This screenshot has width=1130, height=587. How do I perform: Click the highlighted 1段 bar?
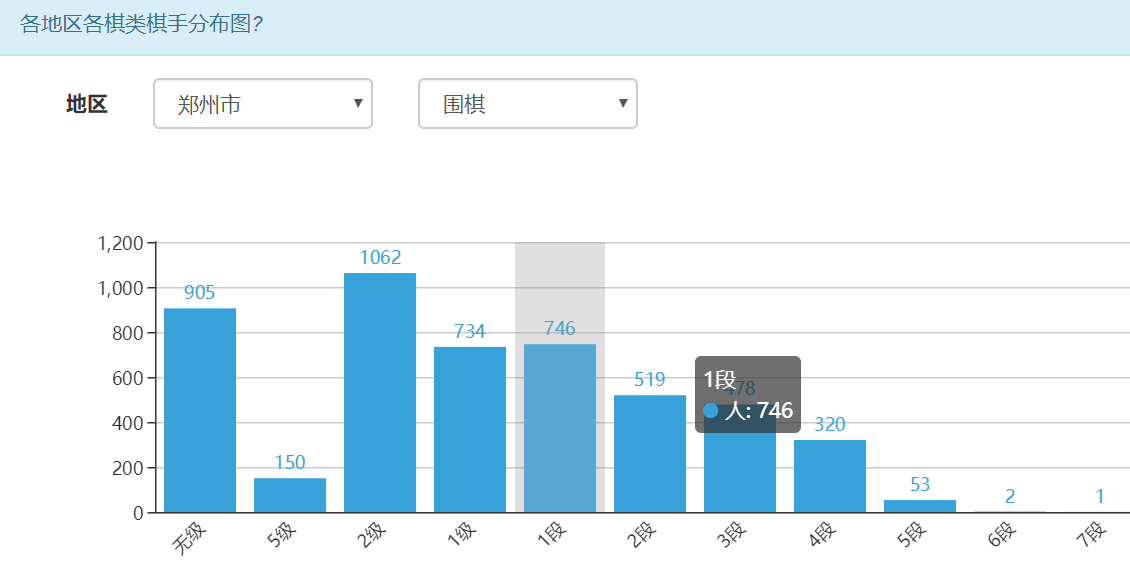560,428
